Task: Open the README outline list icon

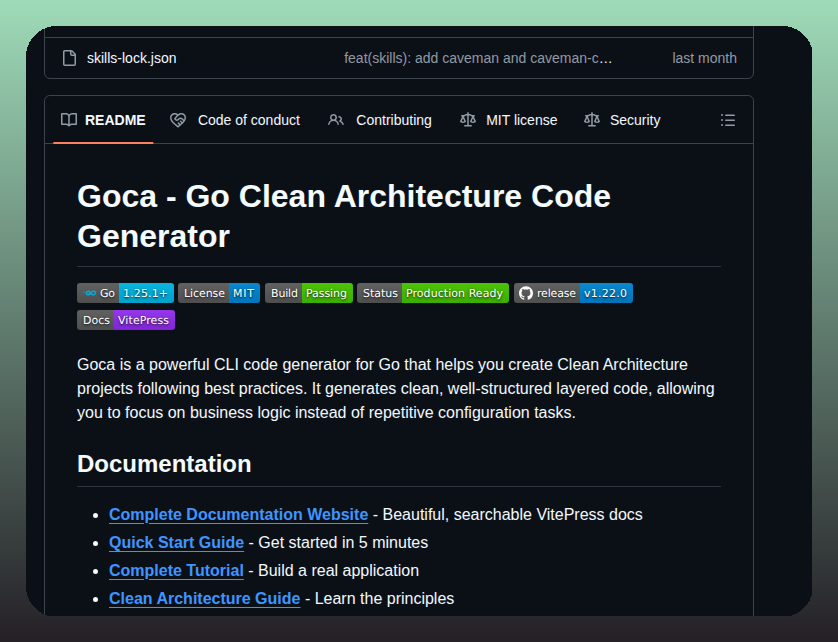Action: tap(727, 120)
